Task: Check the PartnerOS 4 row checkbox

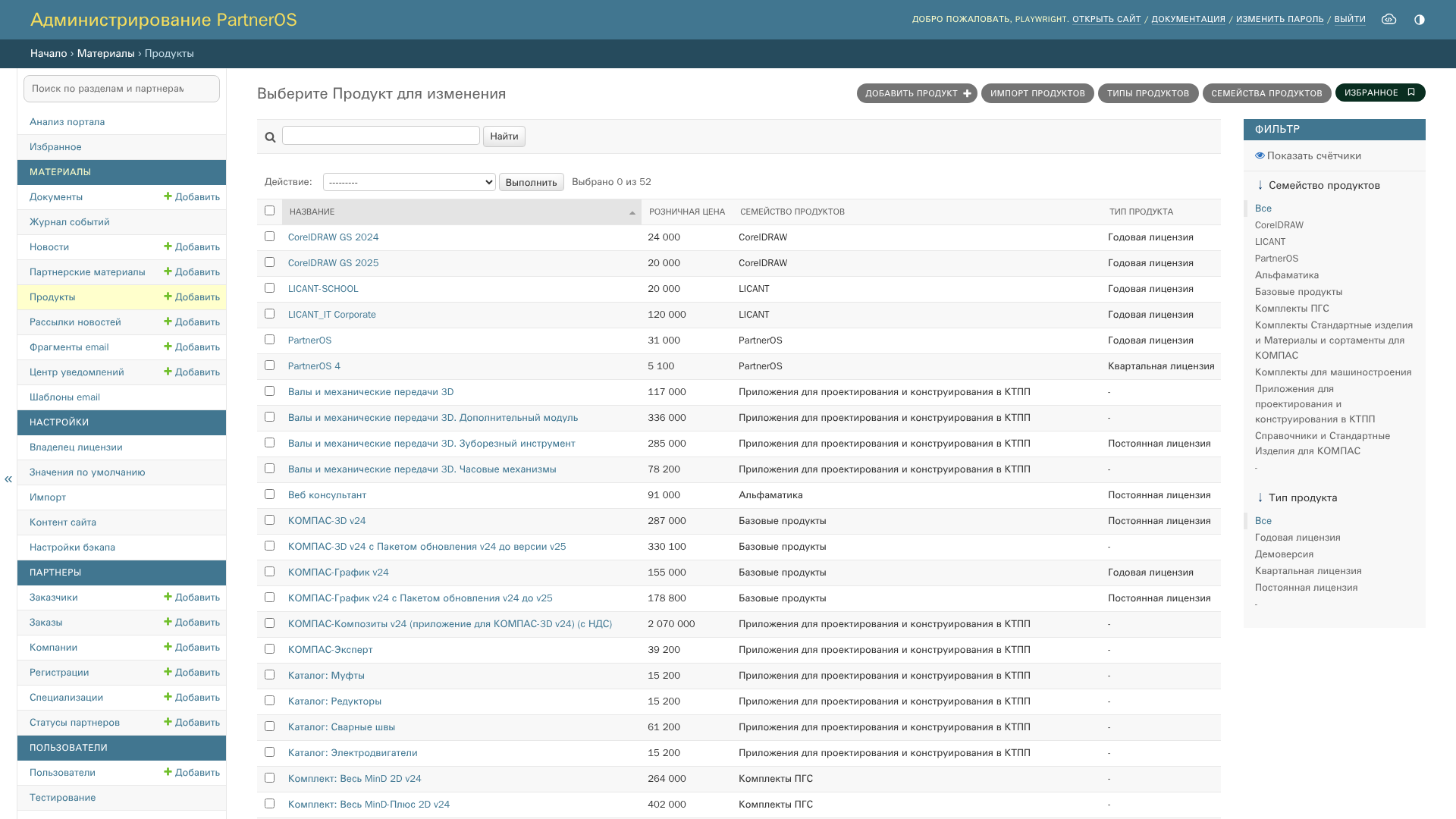Action: (x=269, y=366)
